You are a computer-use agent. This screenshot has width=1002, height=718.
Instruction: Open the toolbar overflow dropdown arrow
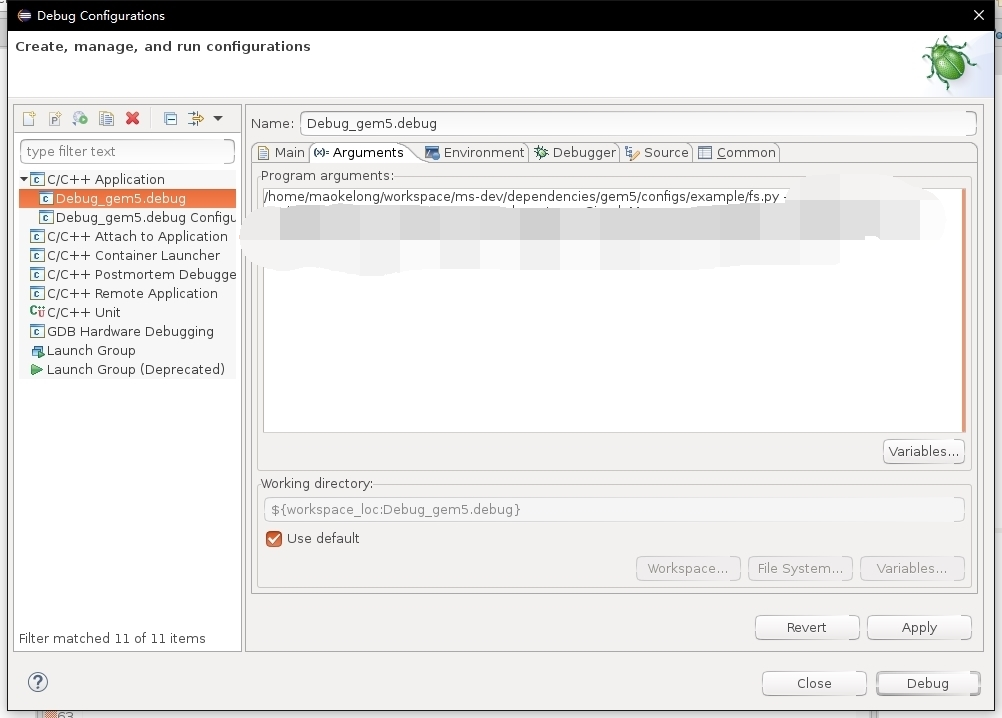[x=220, y=118]
